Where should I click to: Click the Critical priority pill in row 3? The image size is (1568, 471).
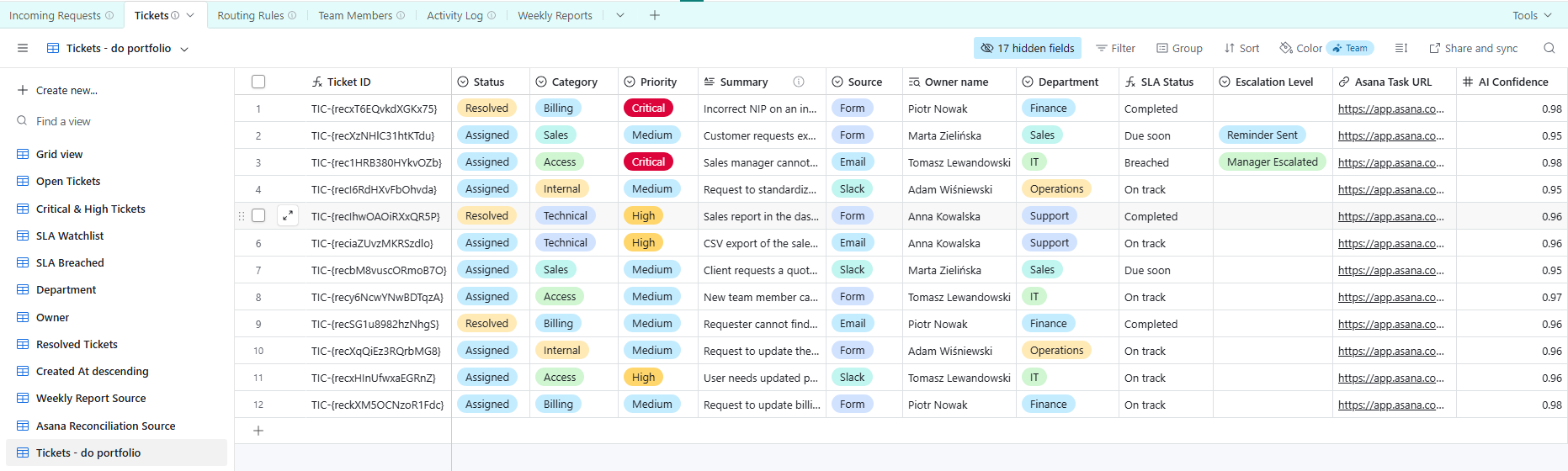coord(648,162)
